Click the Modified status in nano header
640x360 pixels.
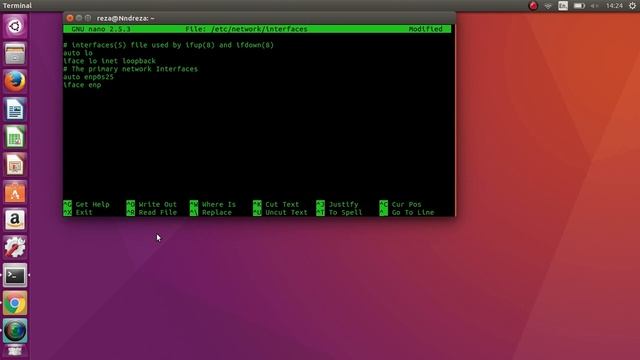point(425,29)
